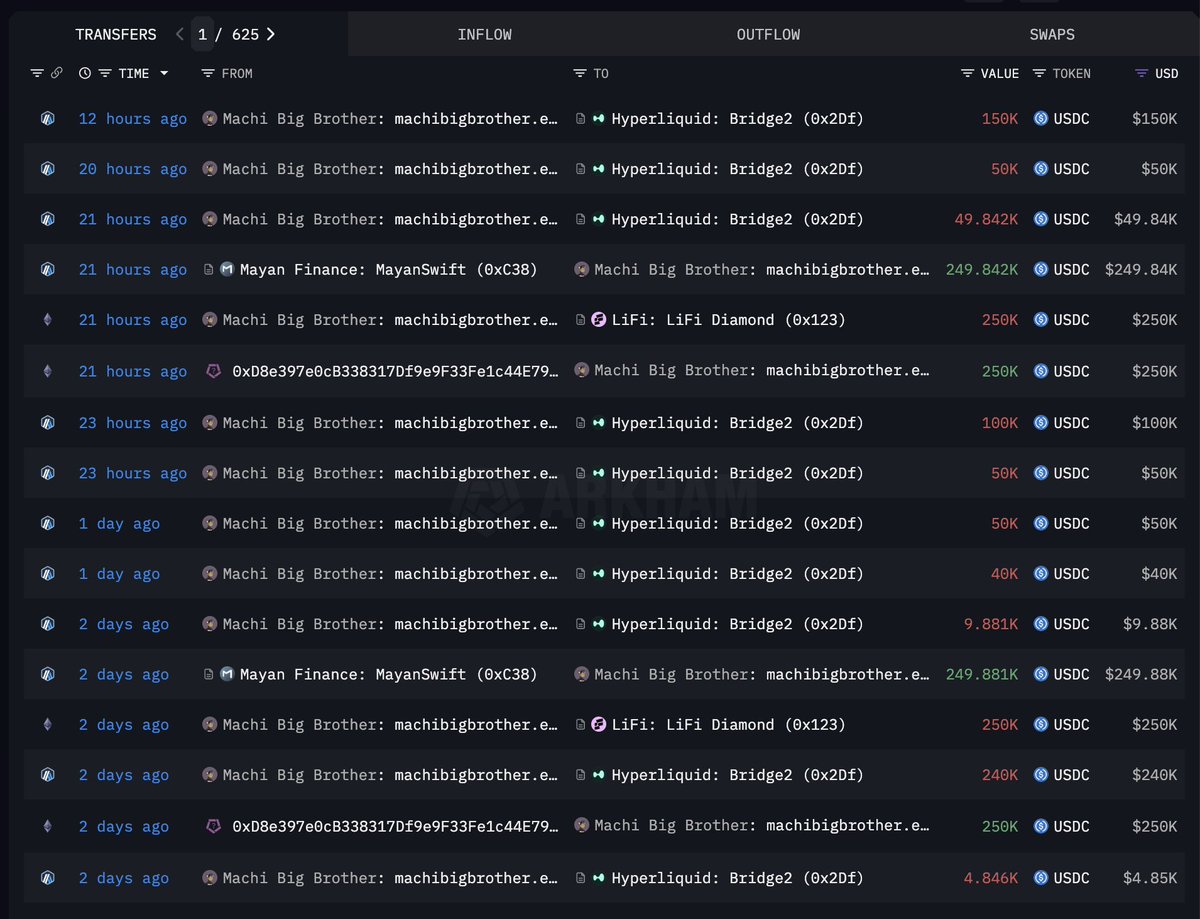The image size is (1200, 919).
Task: Go to the previous transfers page
Action: 180,34
